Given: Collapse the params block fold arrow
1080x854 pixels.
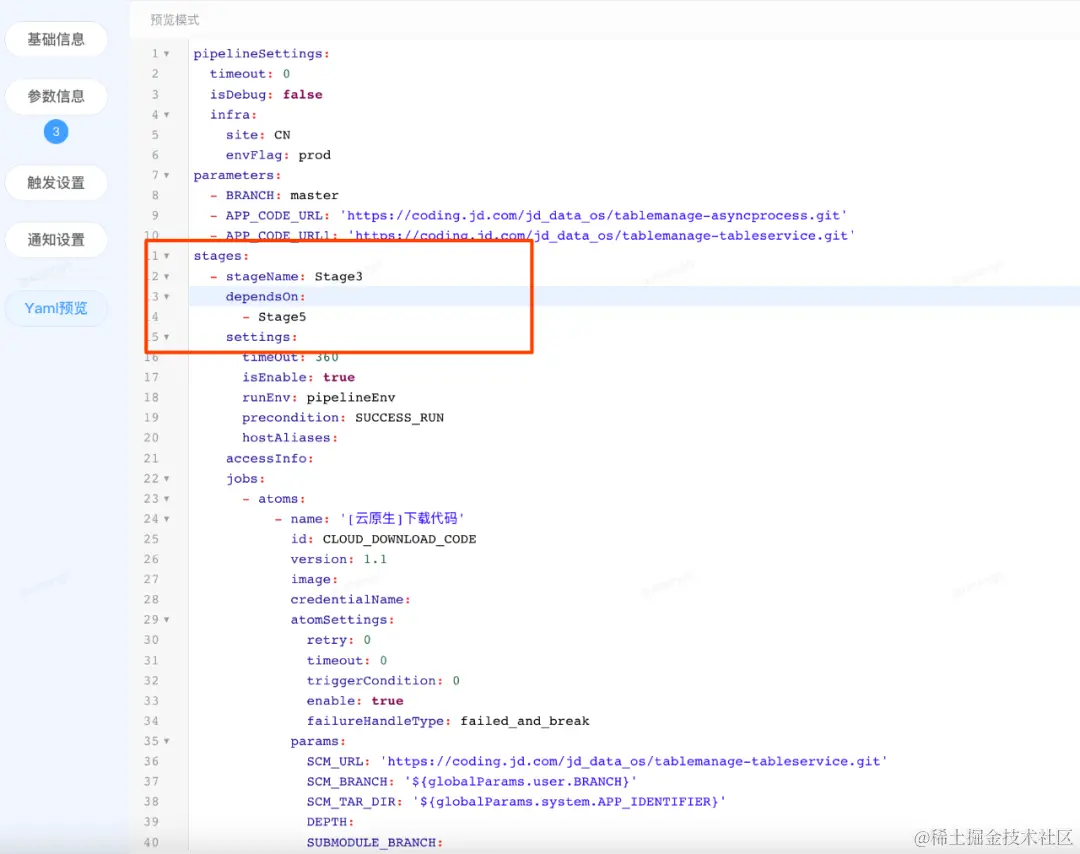Looking at the screenshot, I should (x=167, y=741).
